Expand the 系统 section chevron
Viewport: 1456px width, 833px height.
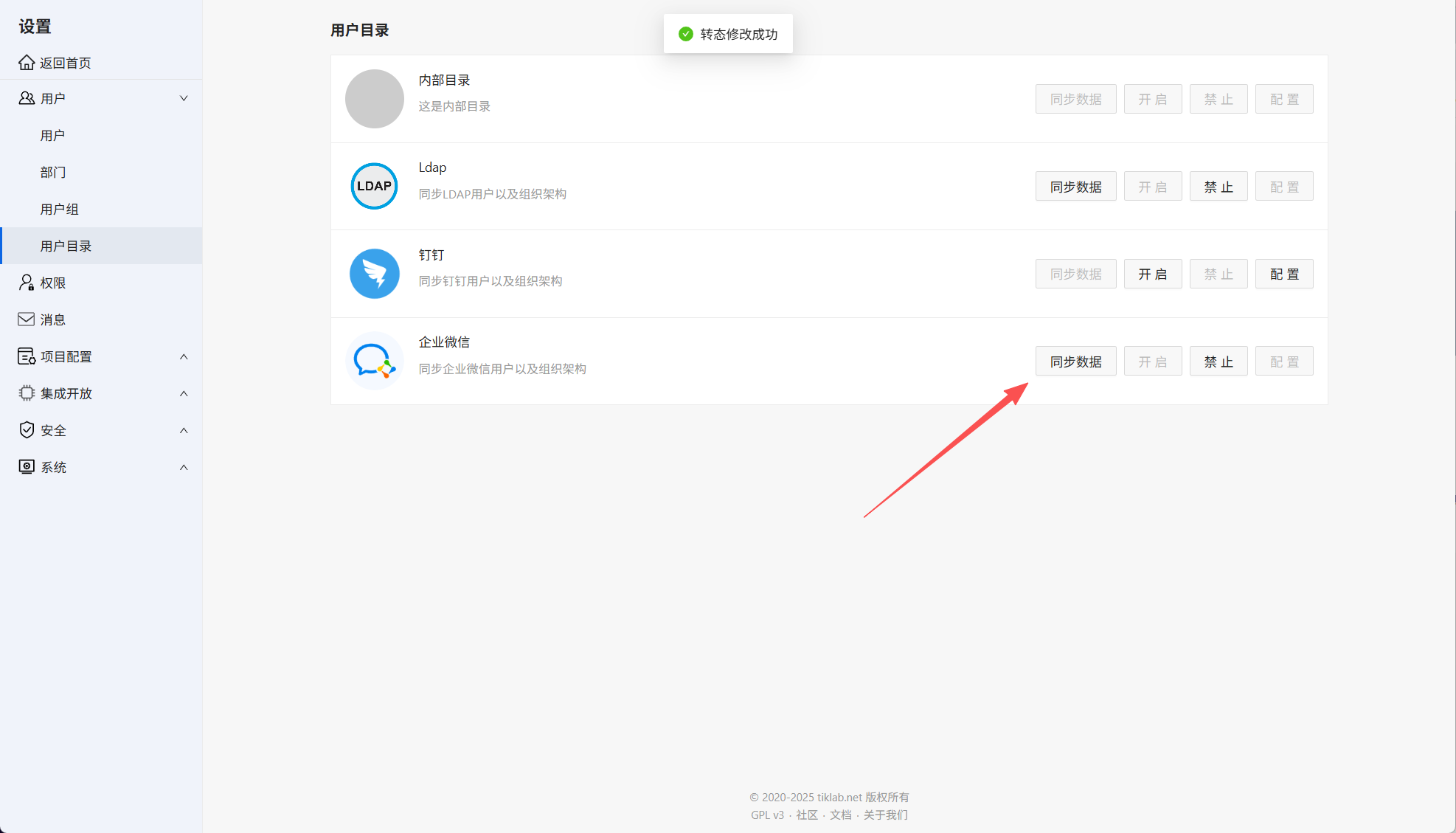point(184,467)
